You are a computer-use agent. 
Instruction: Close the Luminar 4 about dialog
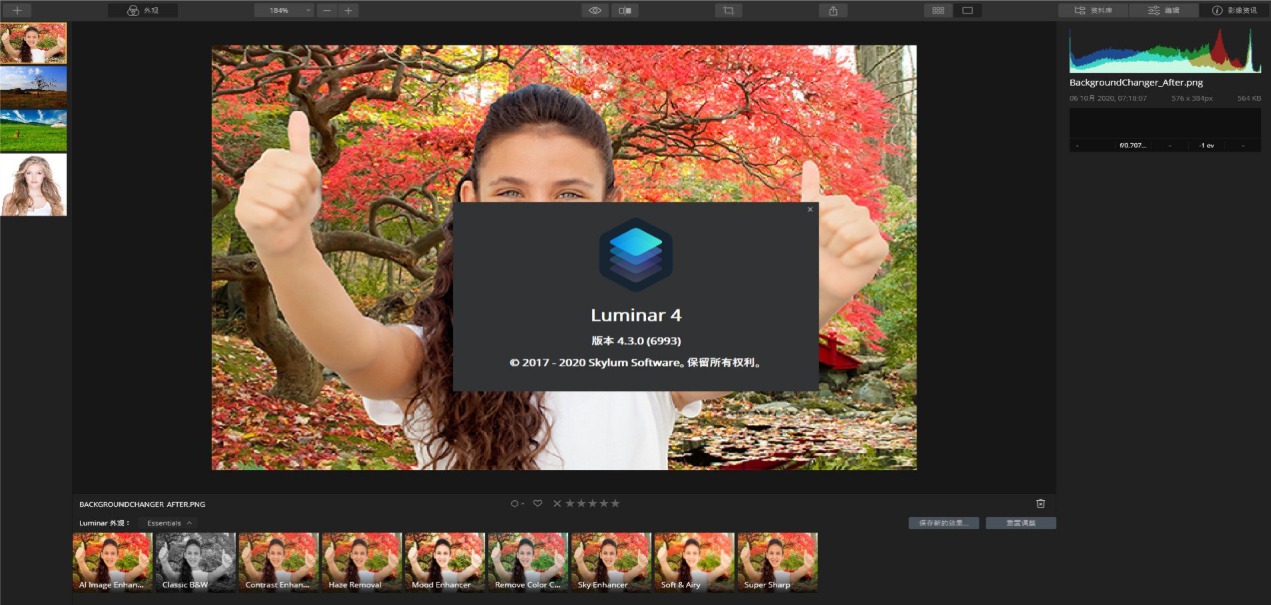point(810,210)
